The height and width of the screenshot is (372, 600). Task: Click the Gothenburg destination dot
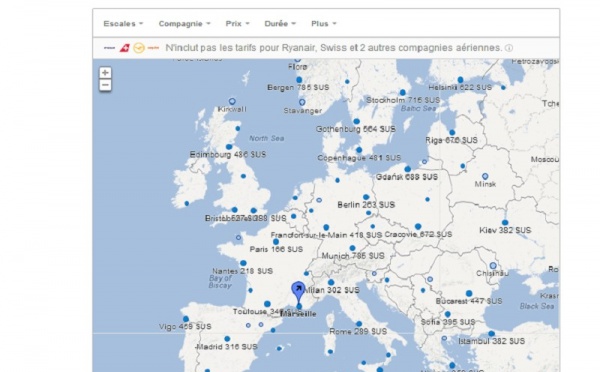pyautogui.click(x=356, y=121)
